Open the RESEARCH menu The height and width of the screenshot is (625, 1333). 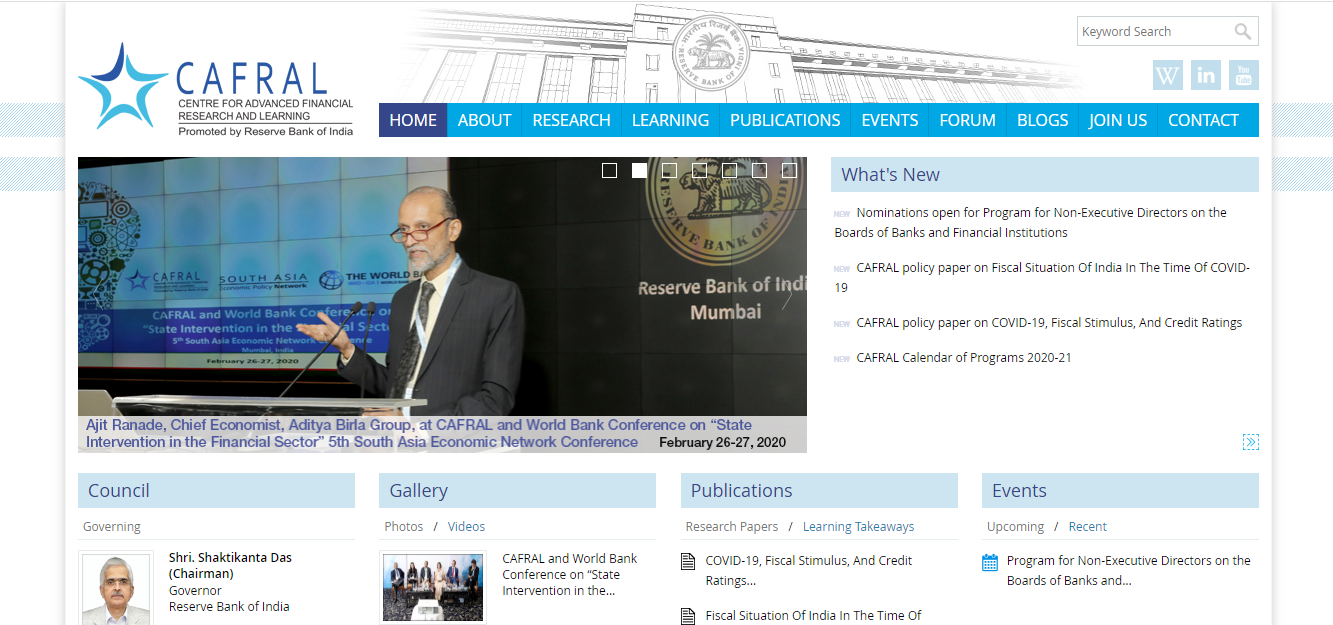click(571, 120)
